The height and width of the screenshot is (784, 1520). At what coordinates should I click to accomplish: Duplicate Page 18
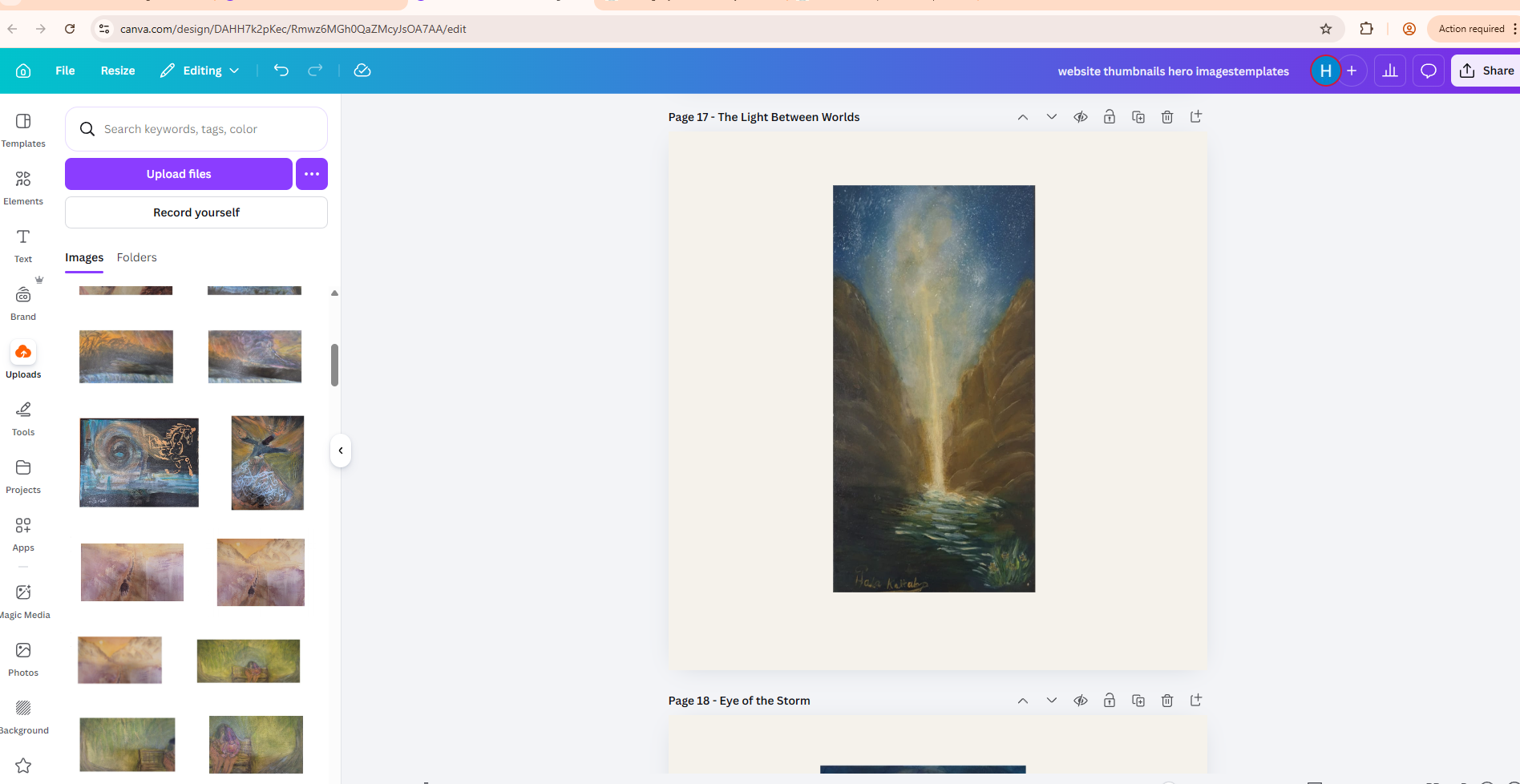(x=1138, y=701)
